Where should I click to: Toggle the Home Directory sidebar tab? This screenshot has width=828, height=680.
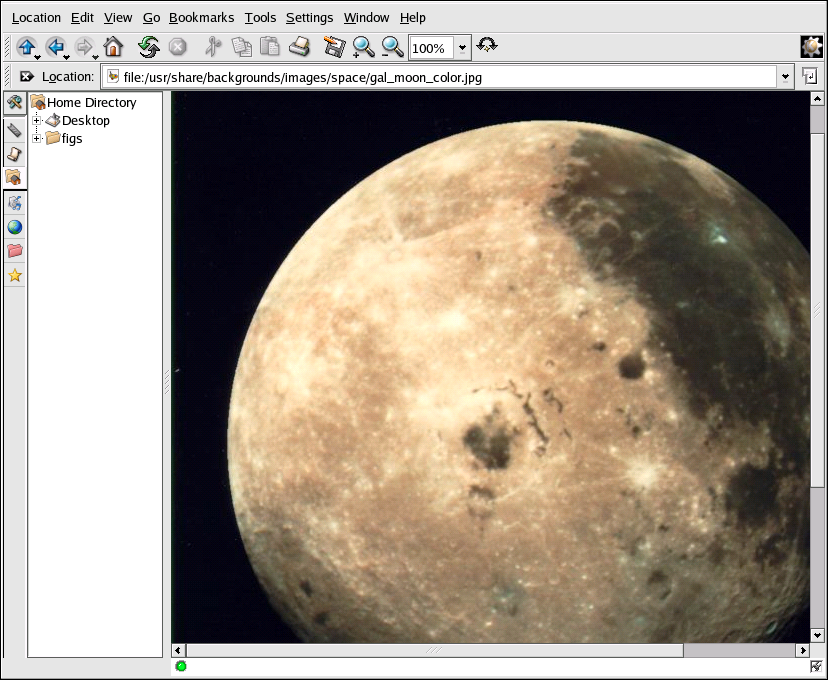coord(14,177)
